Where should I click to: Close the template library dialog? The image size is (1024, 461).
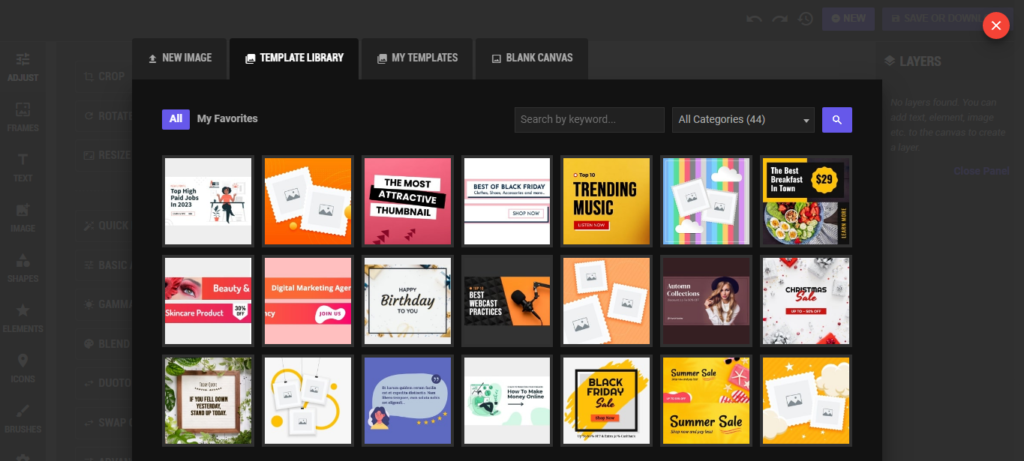coord(995,26)
